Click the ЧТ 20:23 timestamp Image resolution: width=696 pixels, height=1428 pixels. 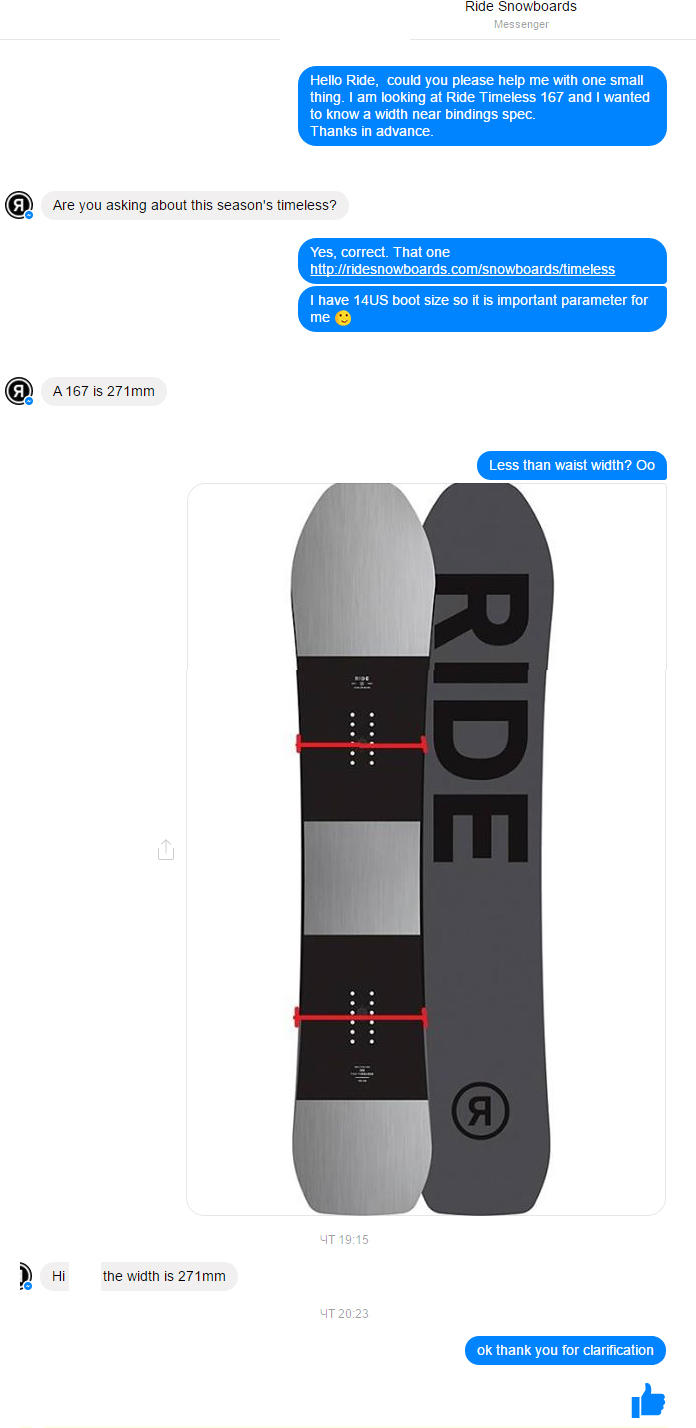tap(344, 1314)
